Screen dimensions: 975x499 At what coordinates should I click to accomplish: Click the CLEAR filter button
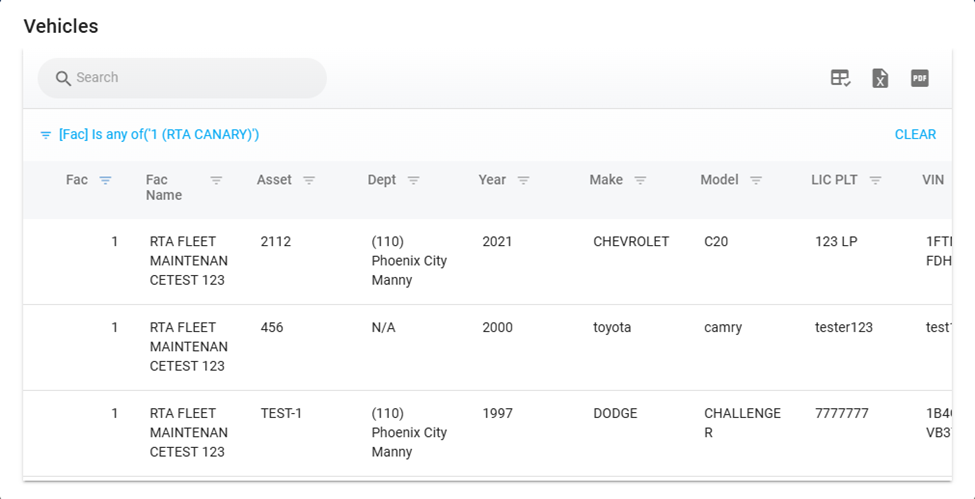point(915,135)
